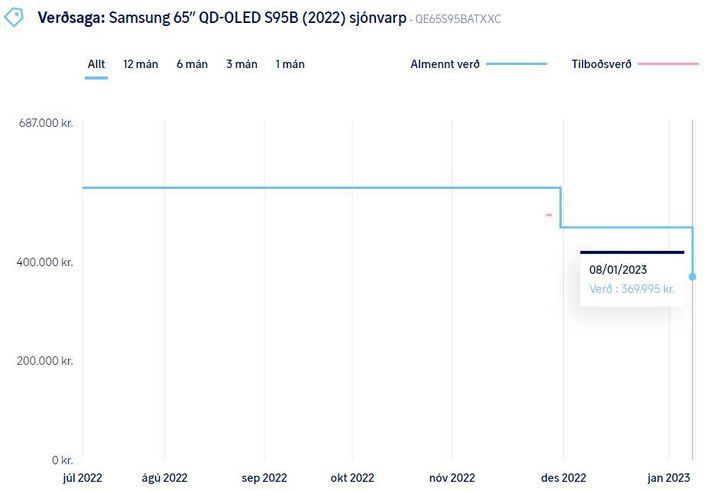Toggle the Tilboðsverð legend series
Screen dimensions: 713x491
click(601, 64)
